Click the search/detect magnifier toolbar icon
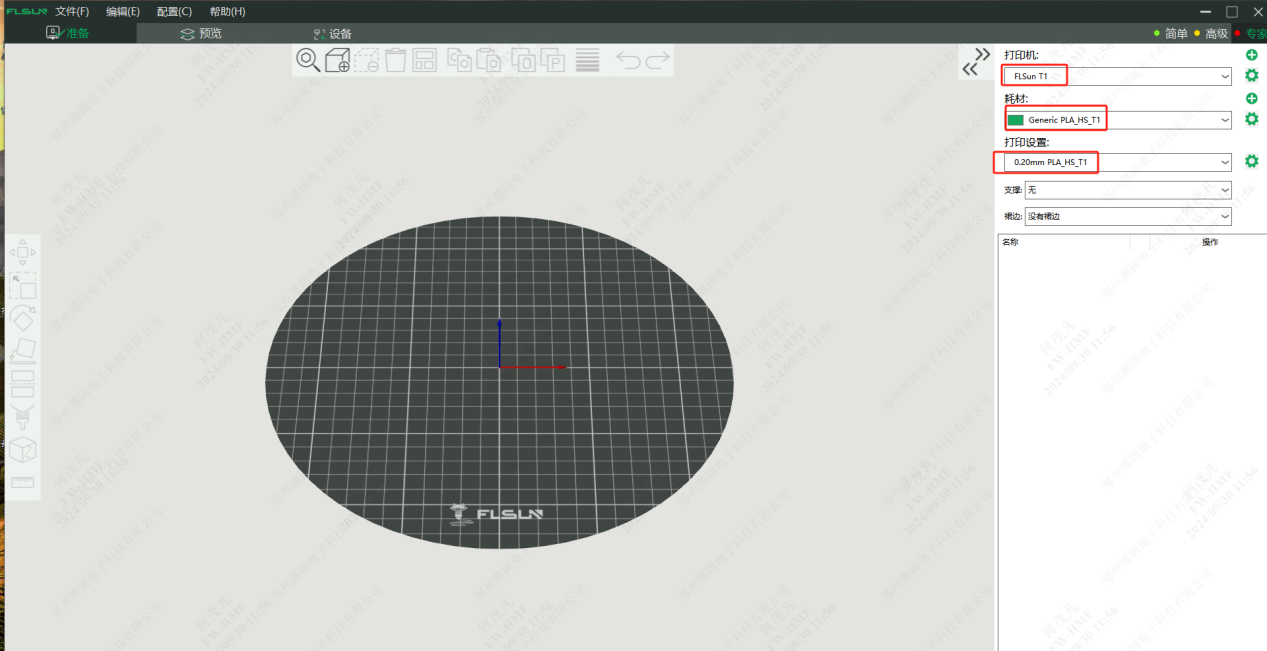Viewport: 1267px width, 651px height. point(308,61)
